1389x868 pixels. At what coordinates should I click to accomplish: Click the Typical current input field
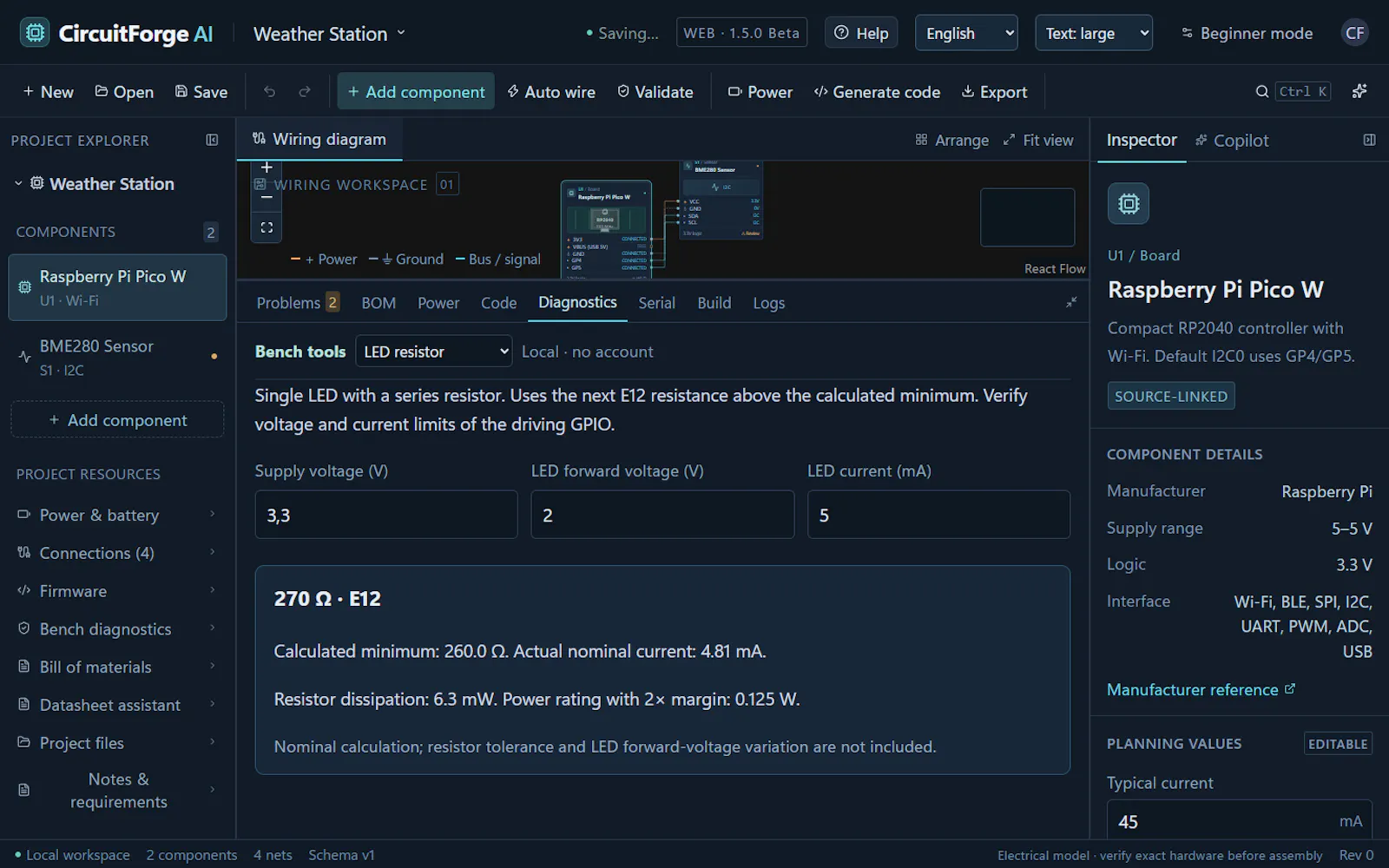(1240, 821)
